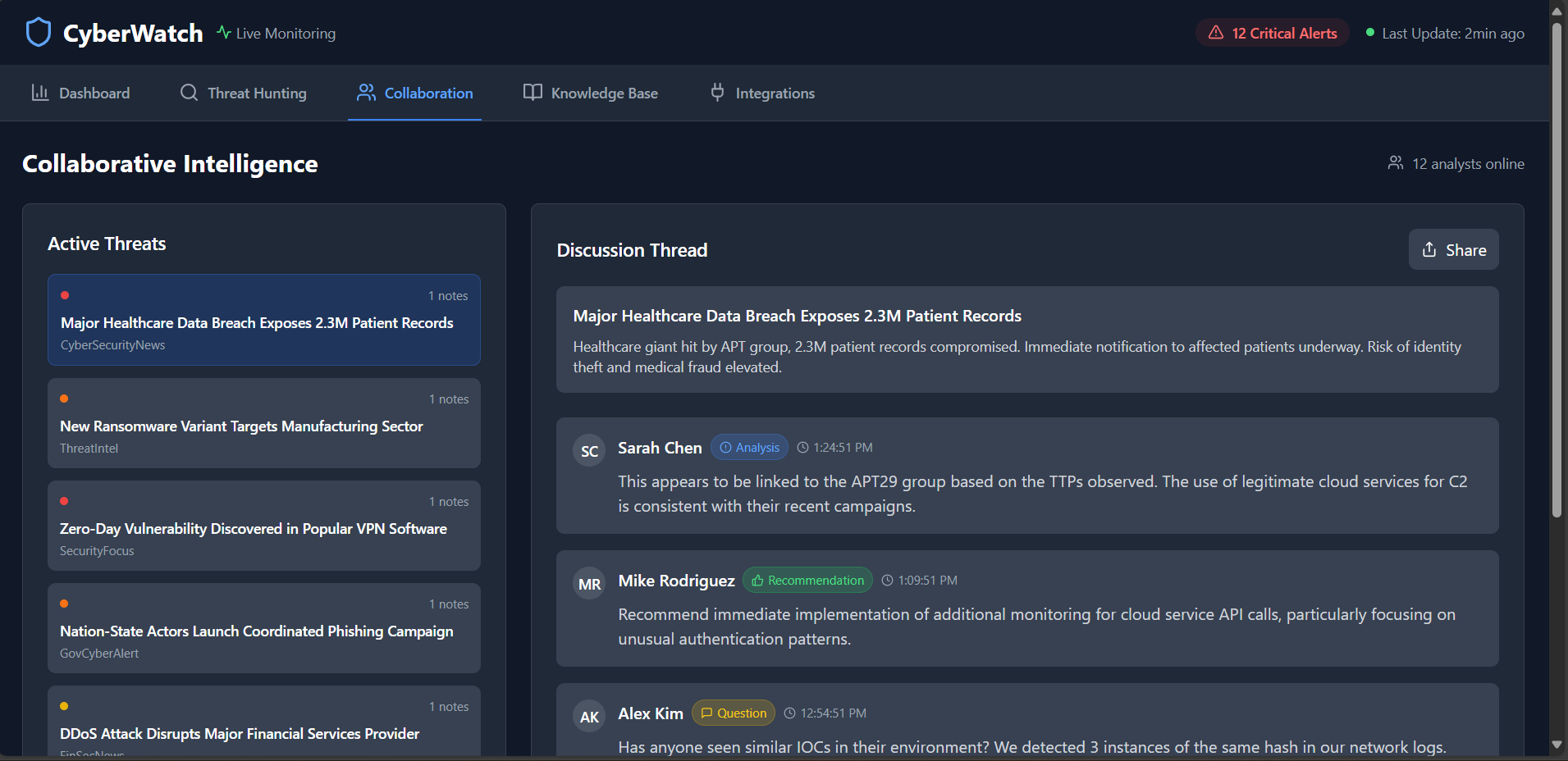Click the 'Active Threats' heading
1568x761 pixels.
107,244
